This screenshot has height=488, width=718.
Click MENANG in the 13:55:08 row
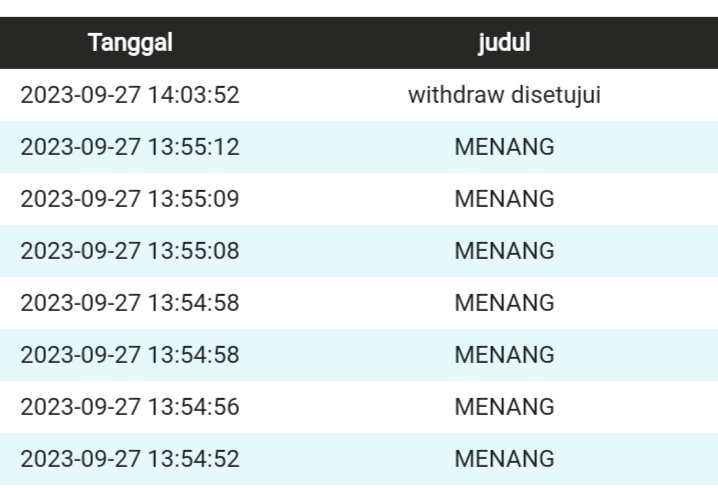(504, 251)
